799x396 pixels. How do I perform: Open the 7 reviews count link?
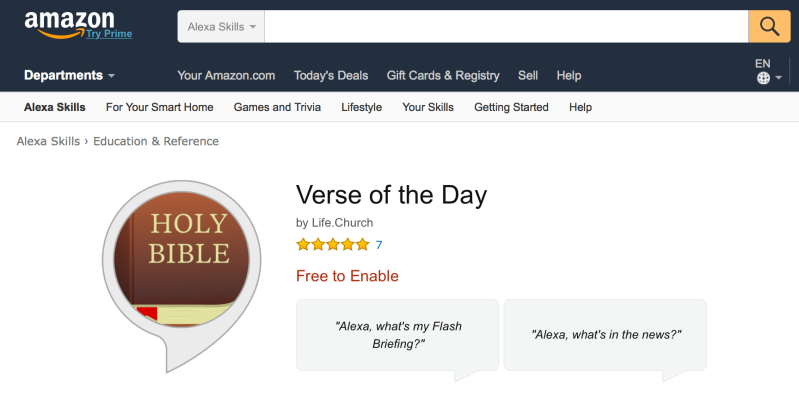coord(379,245)
